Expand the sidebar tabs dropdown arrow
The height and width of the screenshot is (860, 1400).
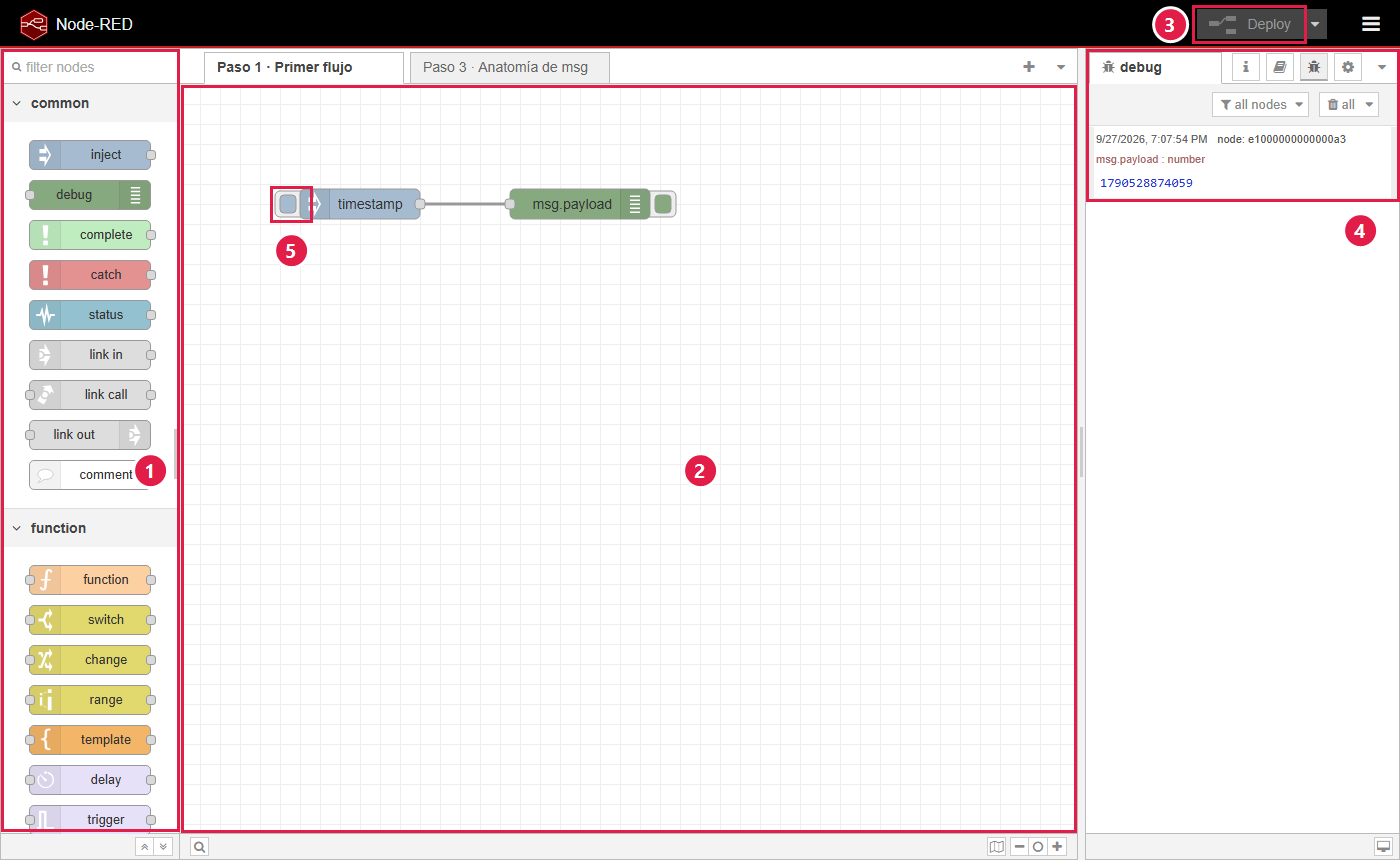click(1382, 67)
